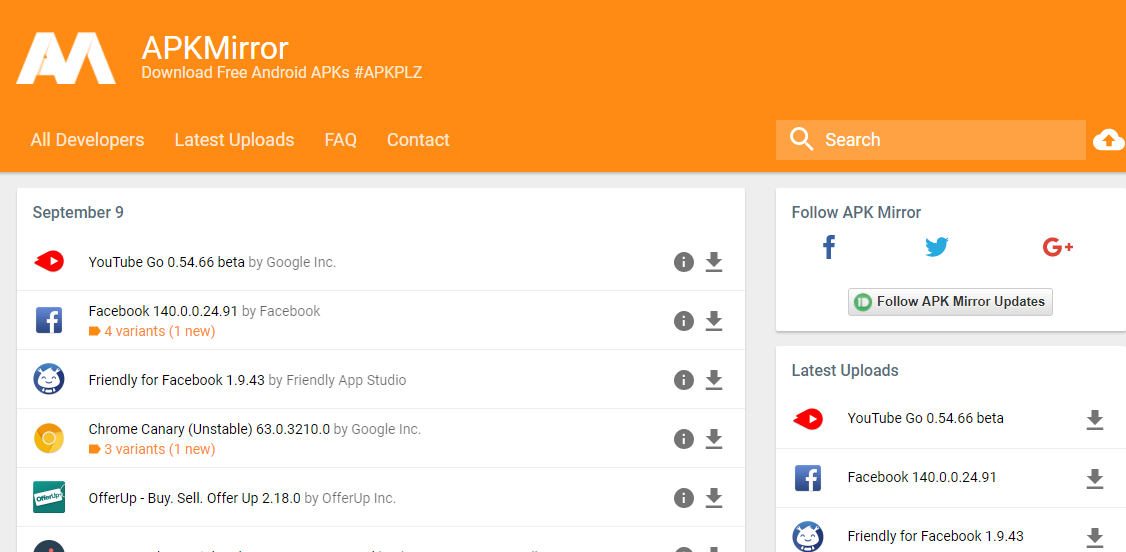Open the All Developers menu item
This screenshot has width=1126, height=552.
click(87, 140)
